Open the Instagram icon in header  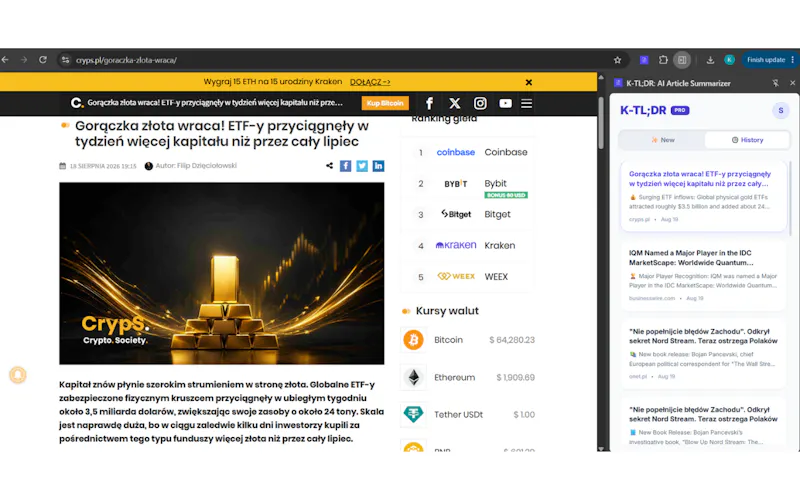tap(480, 104)
